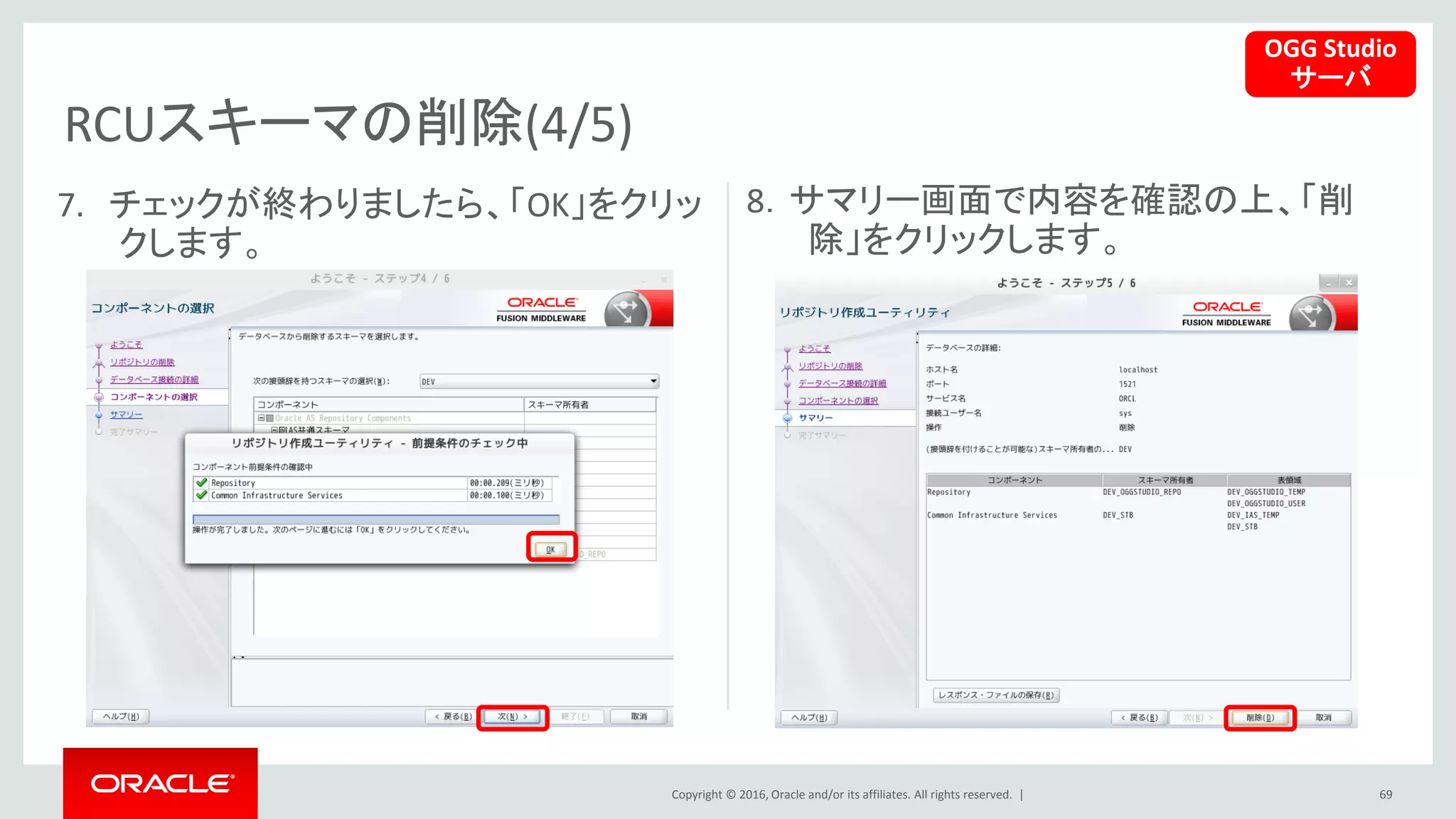Click 取消 in the step 4 window

point(638,717)
